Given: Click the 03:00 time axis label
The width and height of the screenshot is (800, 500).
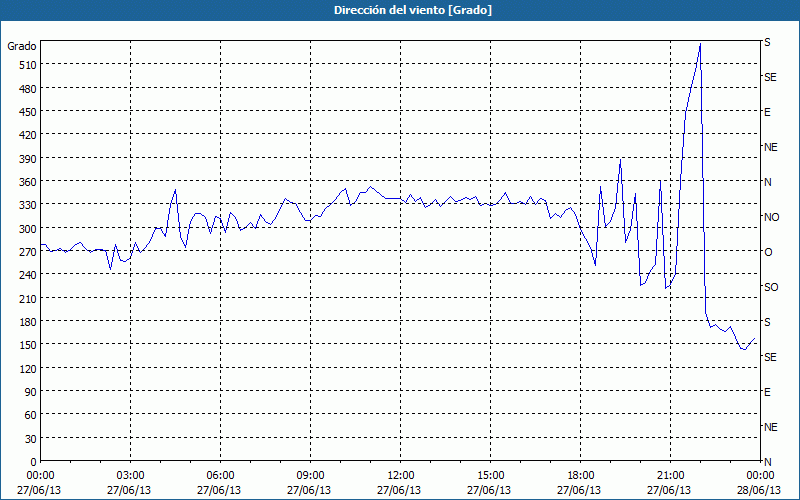Looking at the screenshot, I should [x=131, y=476].
